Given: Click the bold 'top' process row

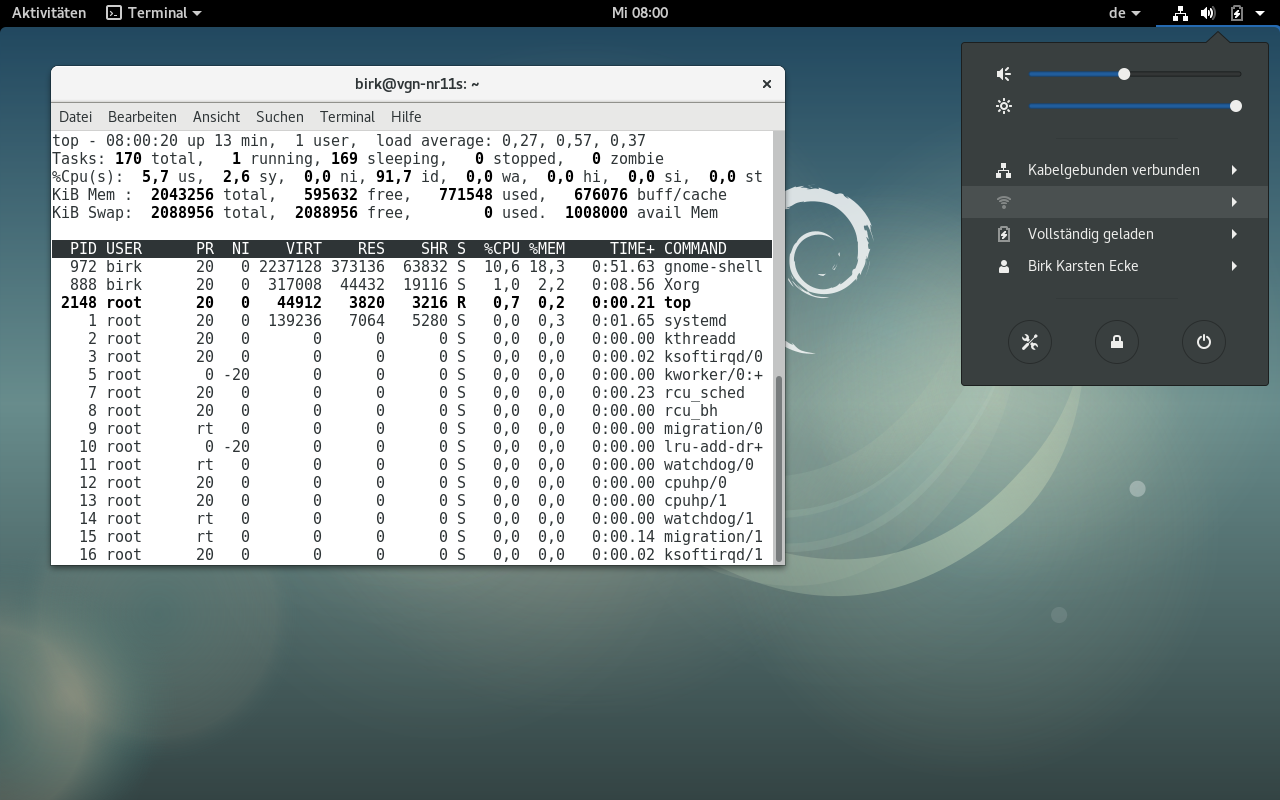Looking at the screenshot, I should coord(412,303).
